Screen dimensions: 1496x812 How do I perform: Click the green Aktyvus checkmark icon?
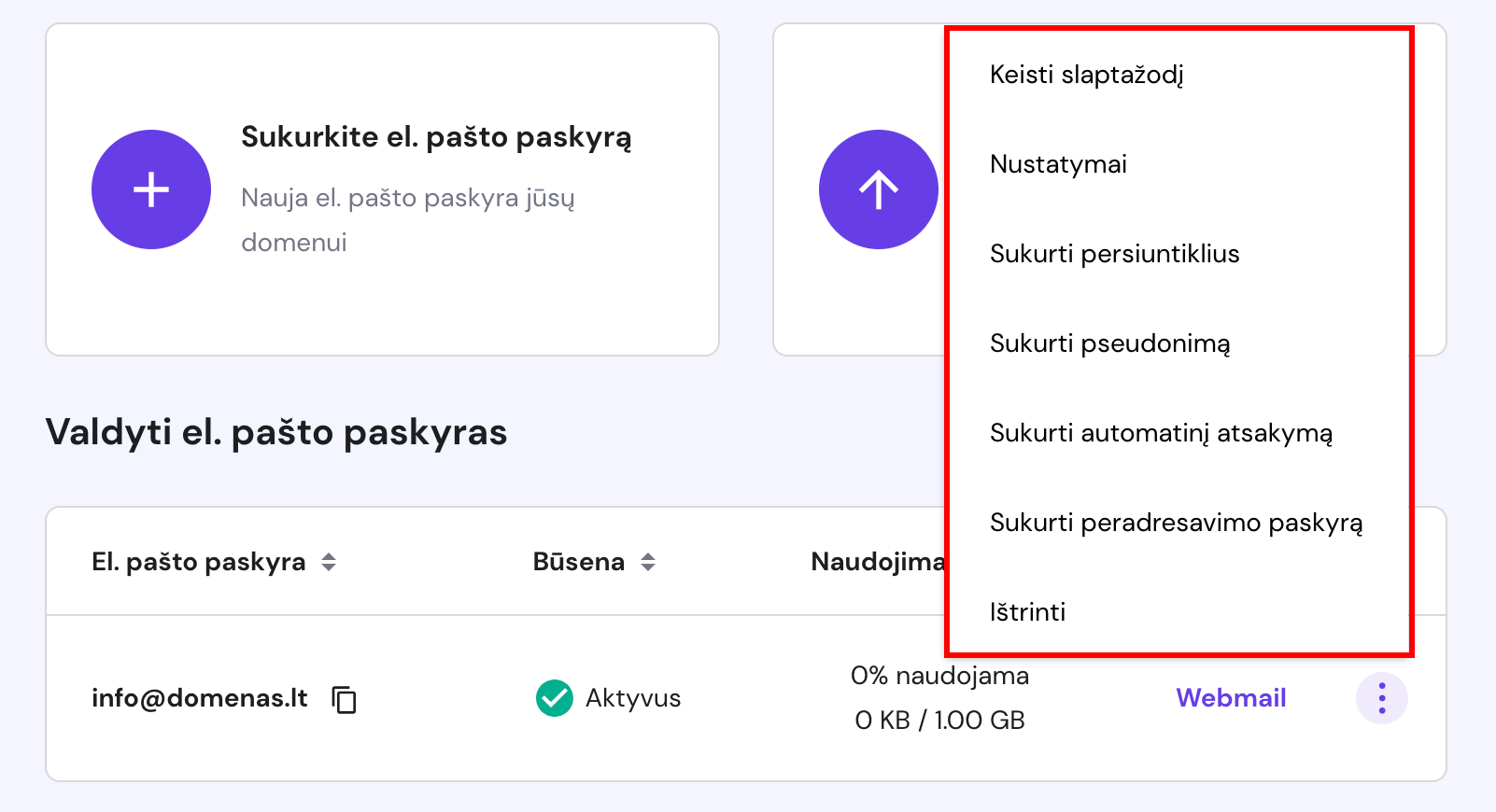pos(555,698)
